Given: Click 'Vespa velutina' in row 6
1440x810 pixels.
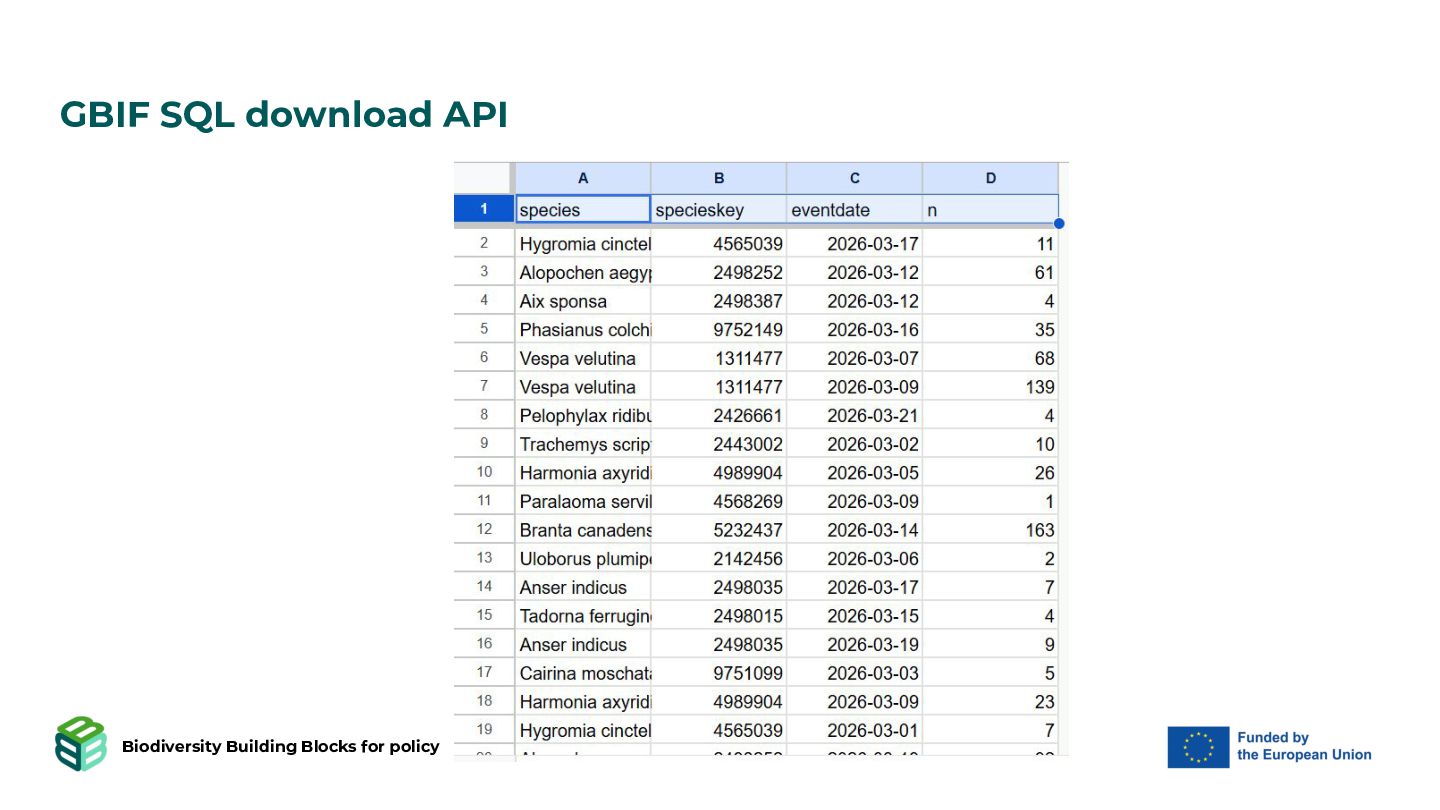Looking at the screenshot, I should coord(583,358).
